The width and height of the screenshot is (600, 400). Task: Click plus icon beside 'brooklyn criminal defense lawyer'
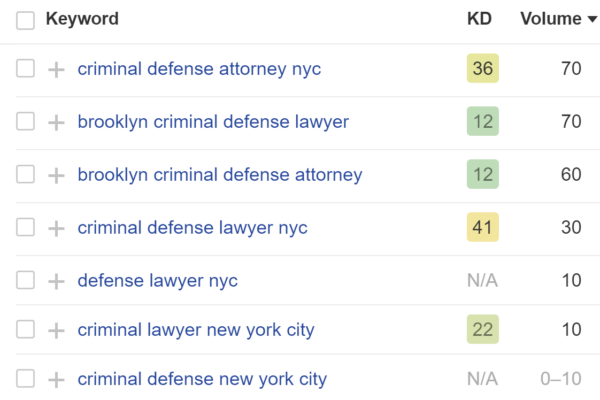pyautogui.click(x=56, y=123)
